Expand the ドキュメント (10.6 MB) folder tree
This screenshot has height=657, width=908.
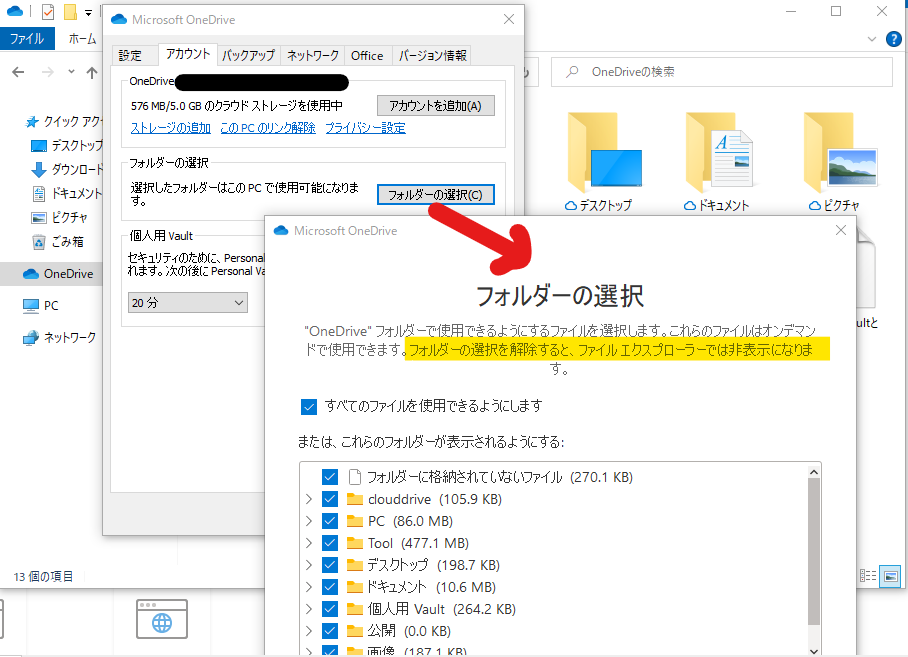pyautogui.click(x=309, y=586)
